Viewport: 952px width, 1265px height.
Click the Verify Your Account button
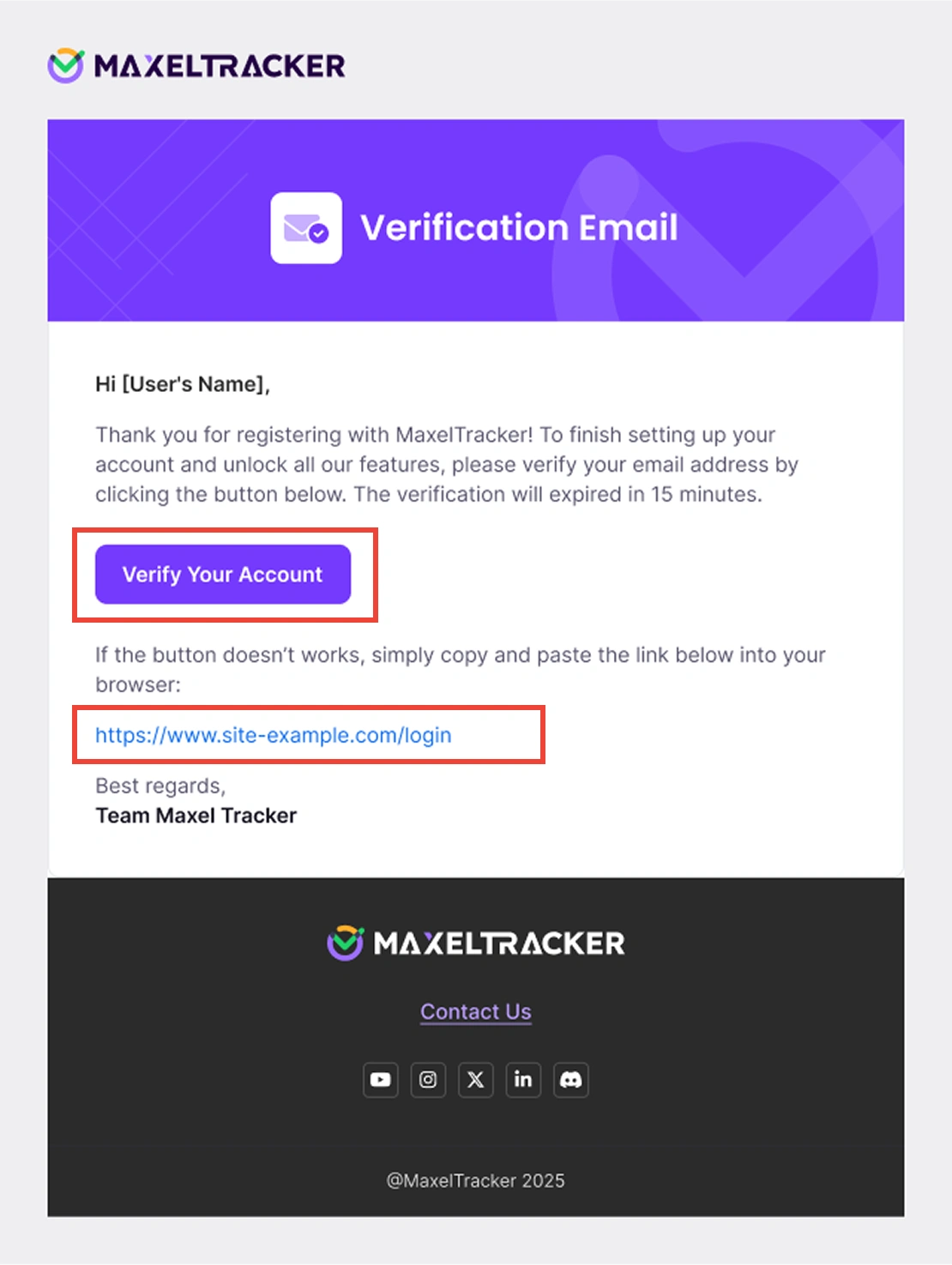(x=223, y=575)
